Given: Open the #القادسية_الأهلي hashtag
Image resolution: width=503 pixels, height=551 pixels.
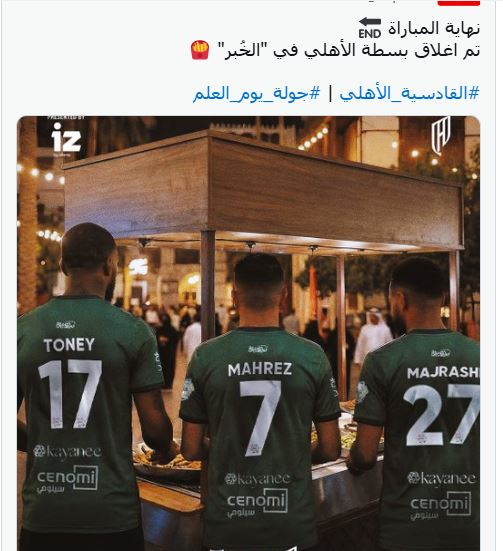Looking at the screenshot, I should pos(409,93).
